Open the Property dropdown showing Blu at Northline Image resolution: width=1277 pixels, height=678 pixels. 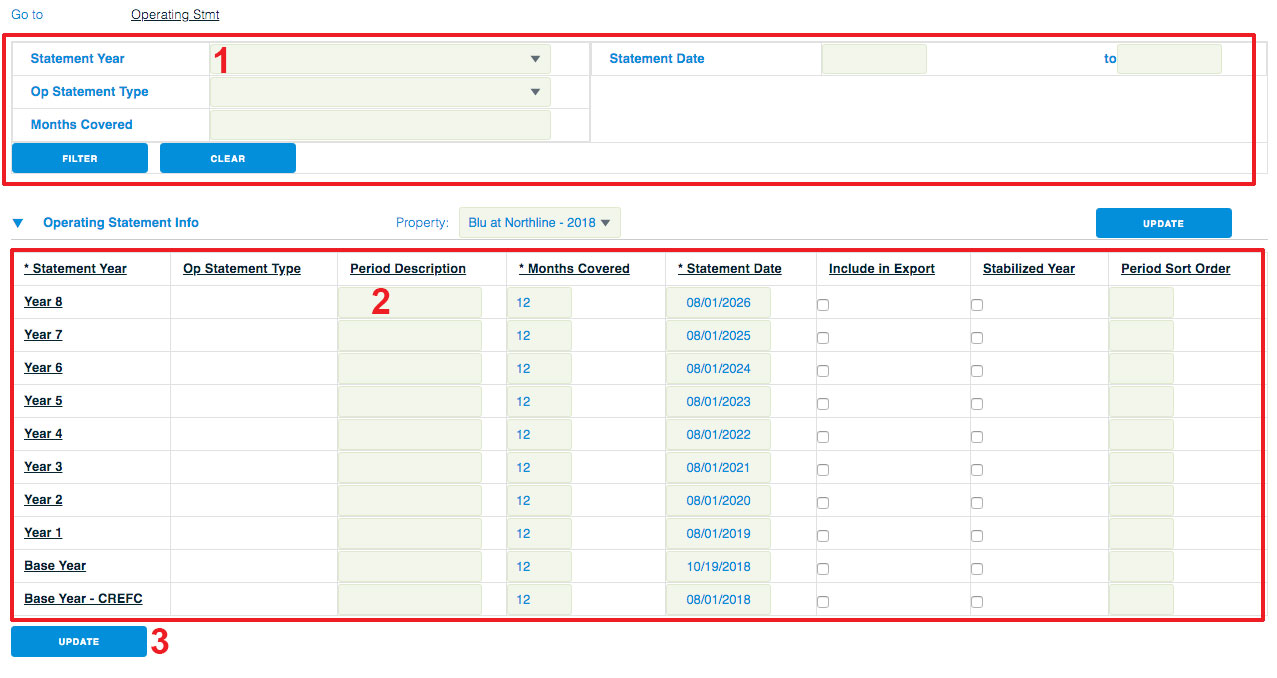click(x=540, y=223)
